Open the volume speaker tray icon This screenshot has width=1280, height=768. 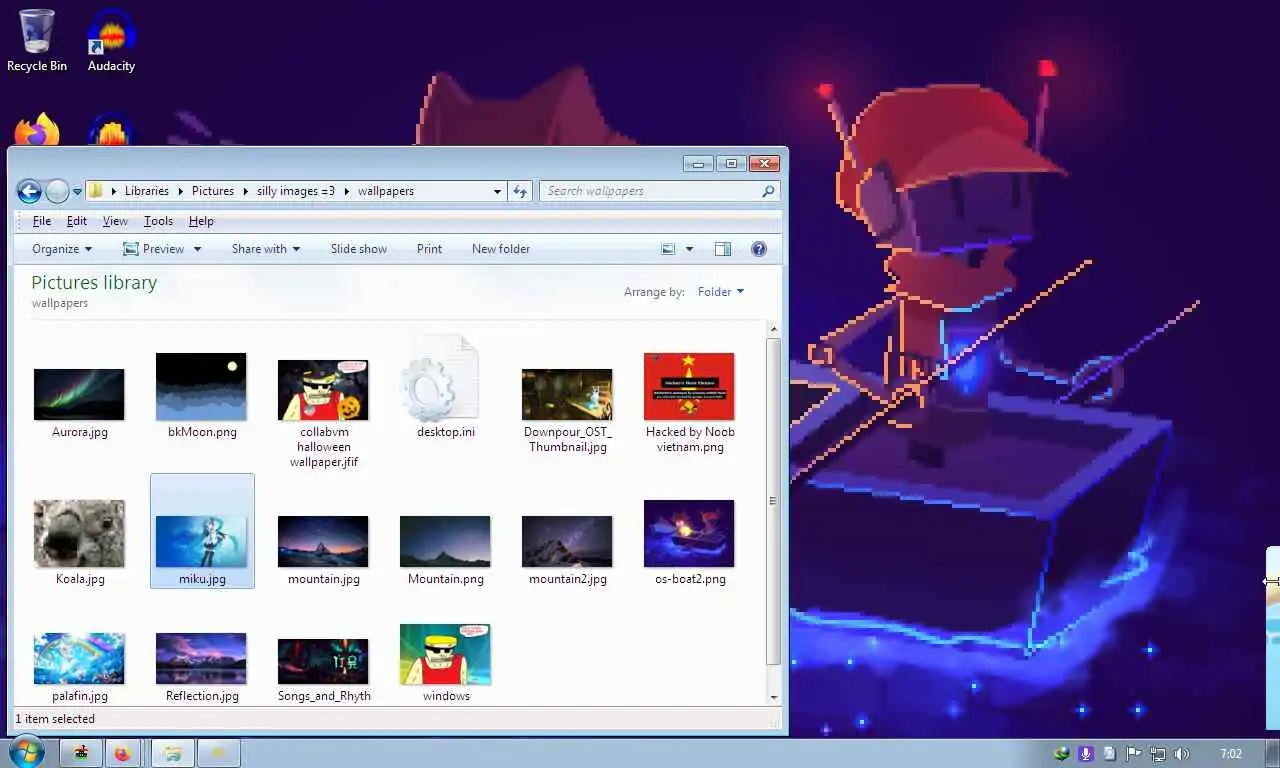click(x=1181, y=754)
